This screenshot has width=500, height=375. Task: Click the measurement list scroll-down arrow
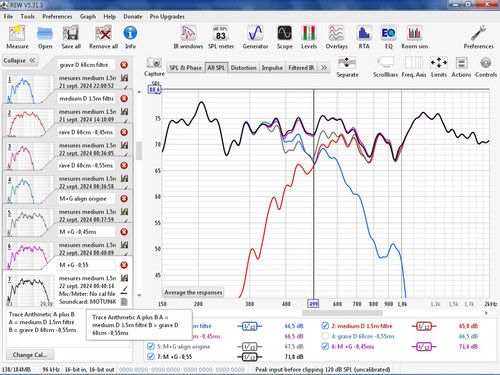click(x=139, y=295)
